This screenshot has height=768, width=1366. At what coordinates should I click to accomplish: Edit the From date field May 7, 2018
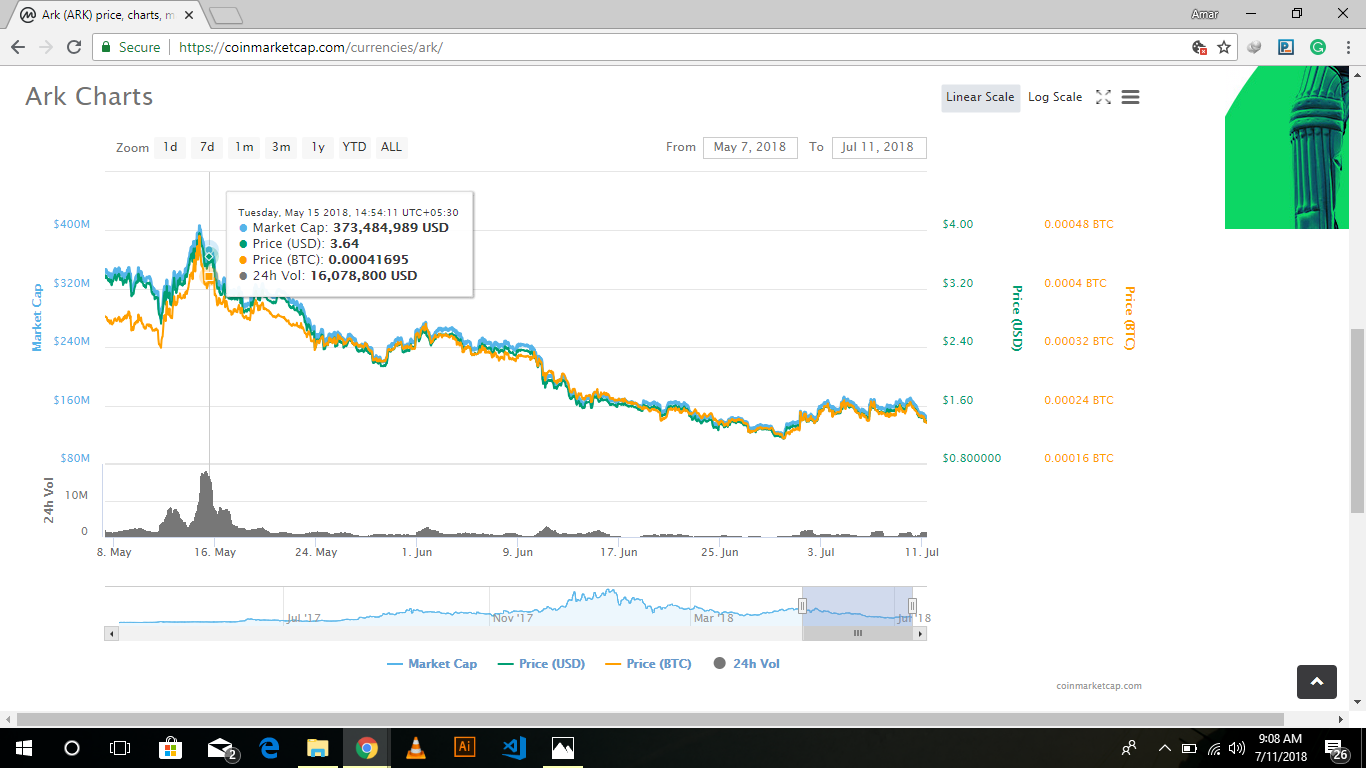pyautogui.click(x=751, y=147)
